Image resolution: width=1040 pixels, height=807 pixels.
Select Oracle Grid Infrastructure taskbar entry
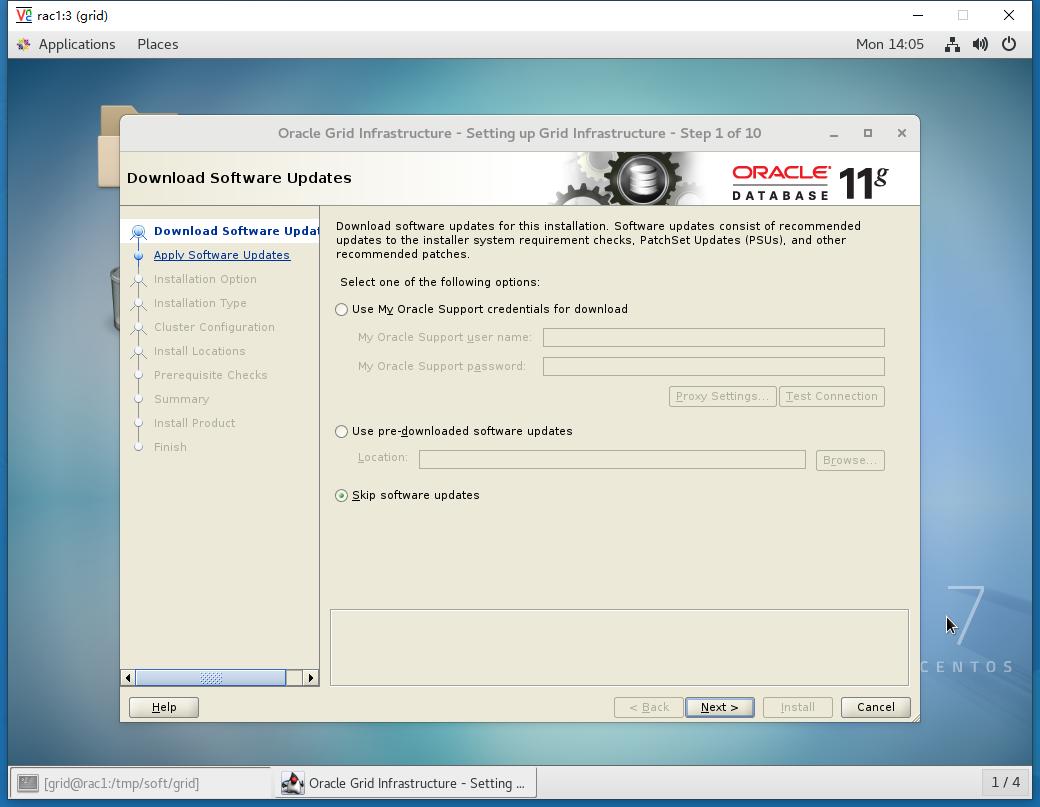coord(405,783)
